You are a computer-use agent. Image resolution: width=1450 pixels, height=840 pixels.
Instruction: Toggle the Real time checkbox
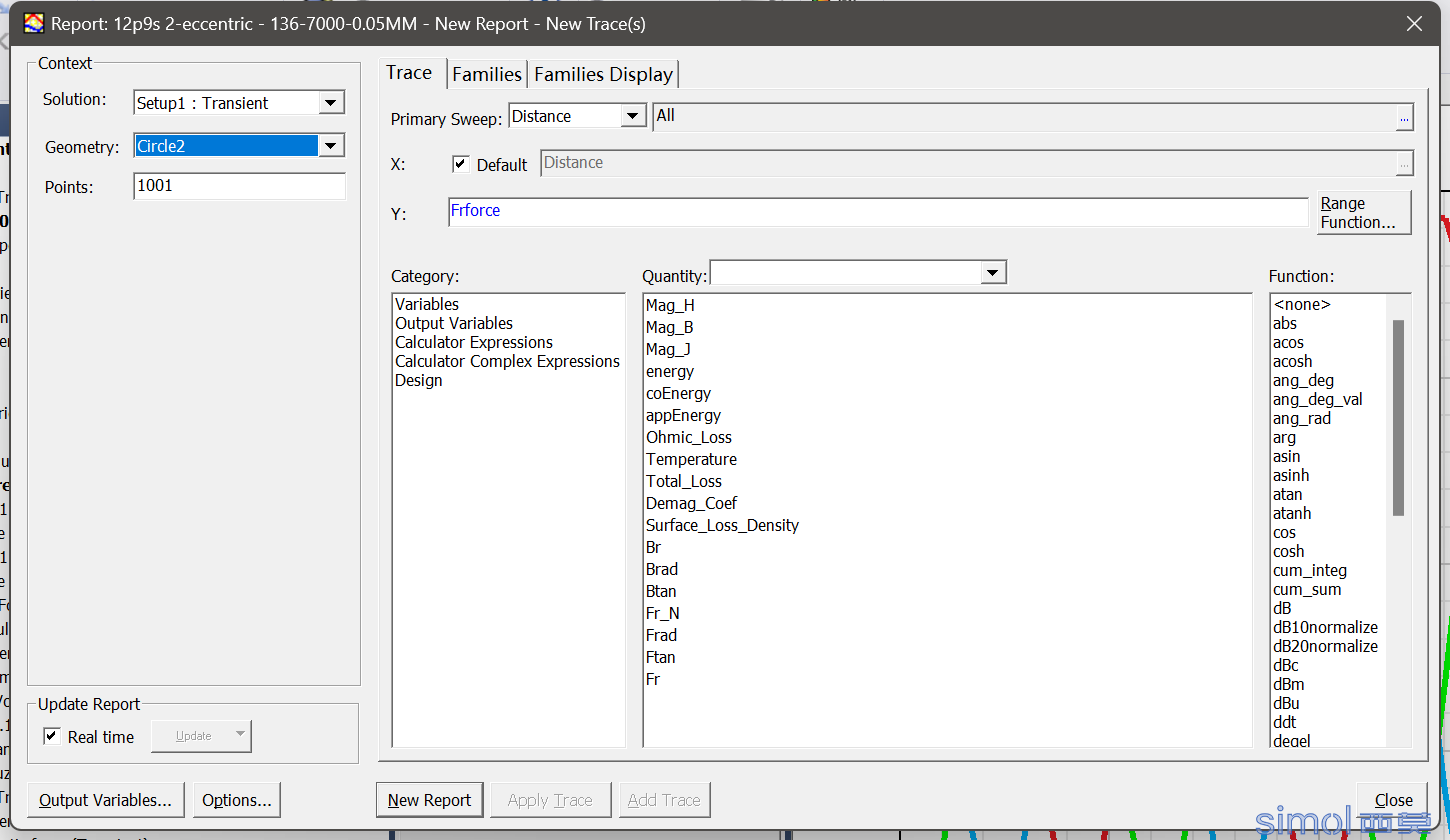[52, 736]
